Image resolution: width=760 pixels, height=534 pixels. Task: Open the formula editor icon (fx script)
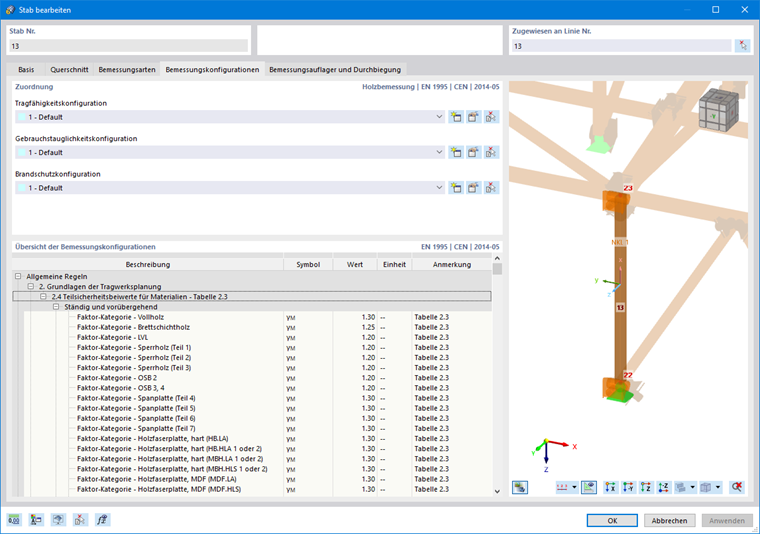coord(102,520)
